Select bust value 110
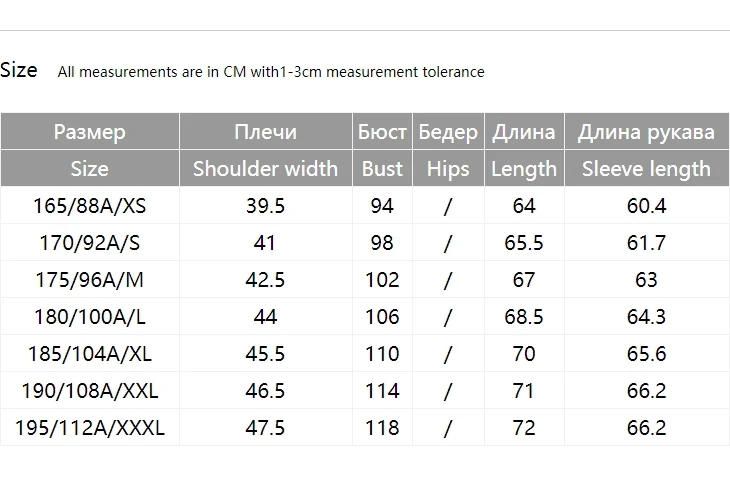Screen dimensions: 730x488 (382, 354)
